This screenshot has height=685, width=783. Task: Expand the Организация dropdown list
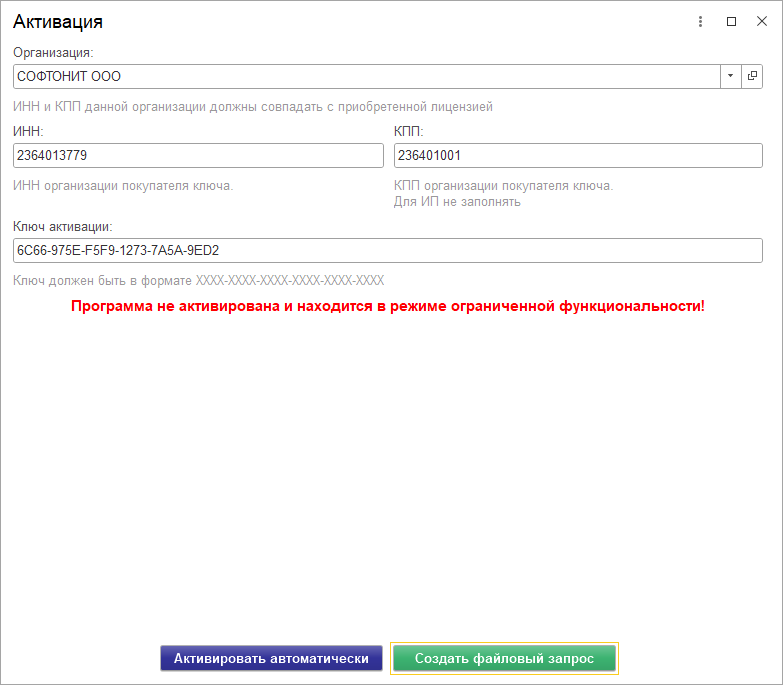730,76
